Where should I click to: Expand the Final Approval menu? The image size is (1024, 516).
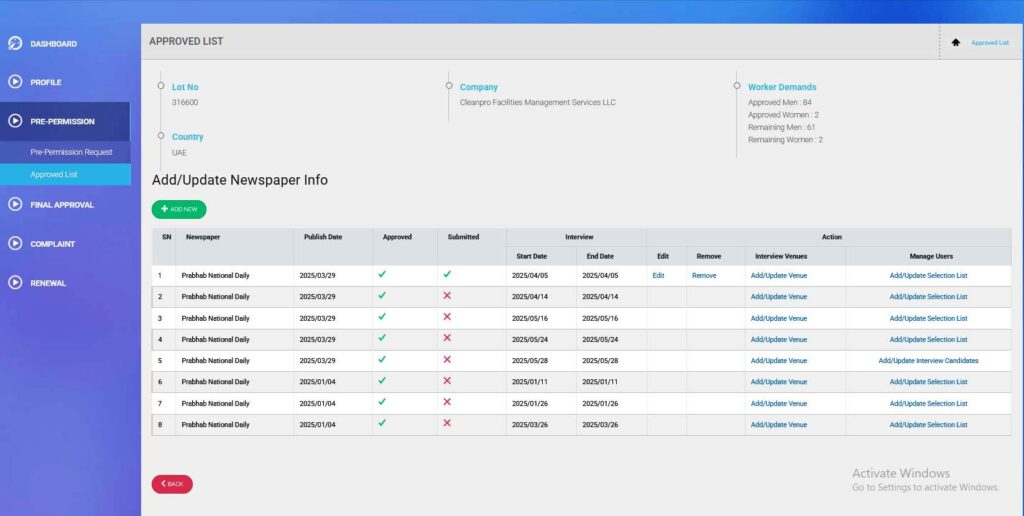(x=62, y=205)
